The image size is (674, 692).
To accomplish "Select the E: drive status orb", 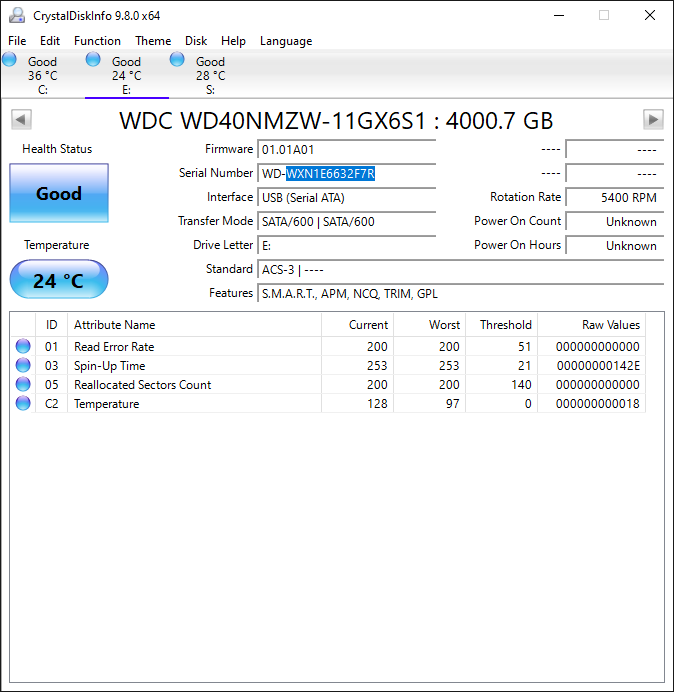I will point(93,59).
